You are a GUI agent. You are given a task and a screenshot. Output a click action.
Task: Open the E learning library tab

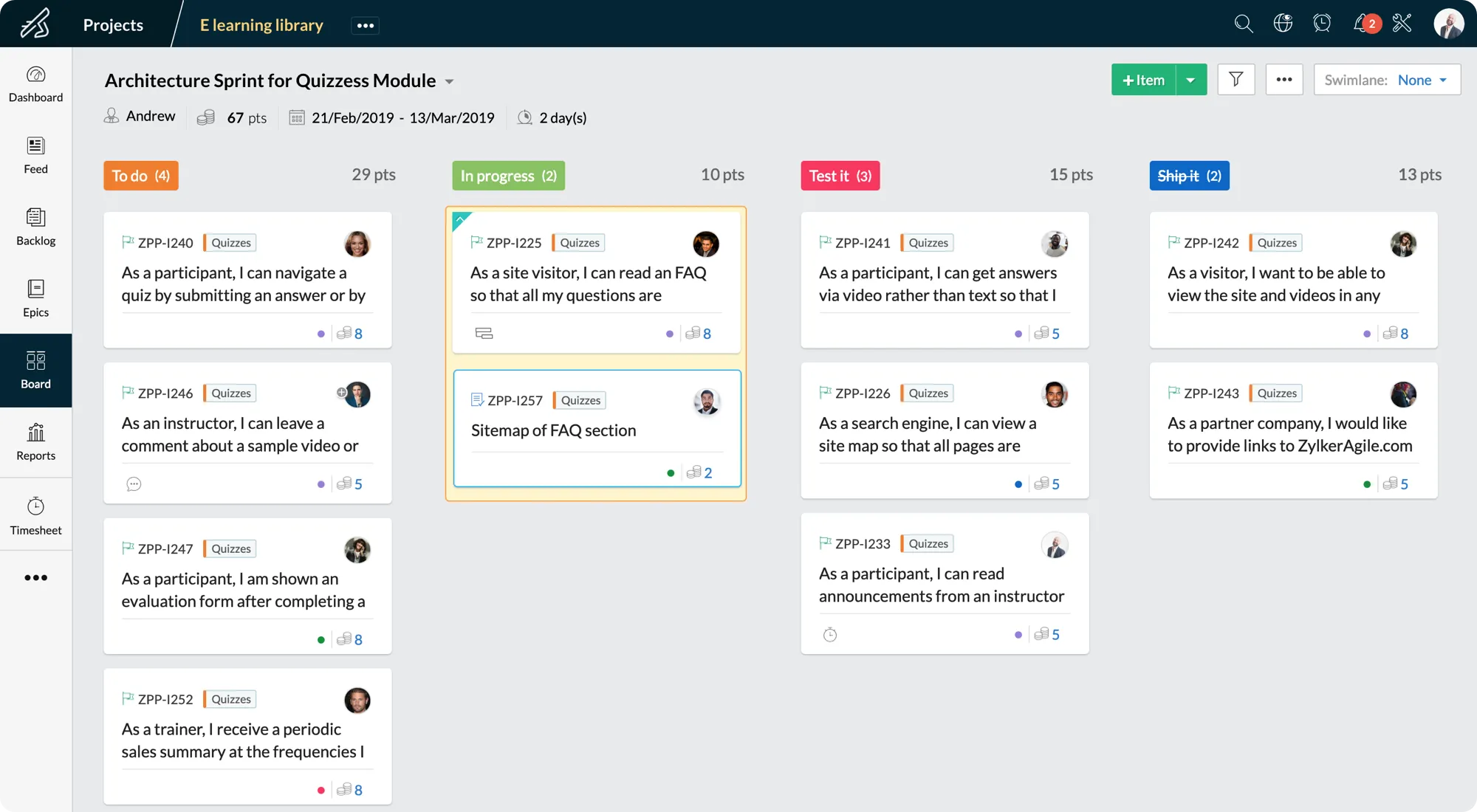261,24
